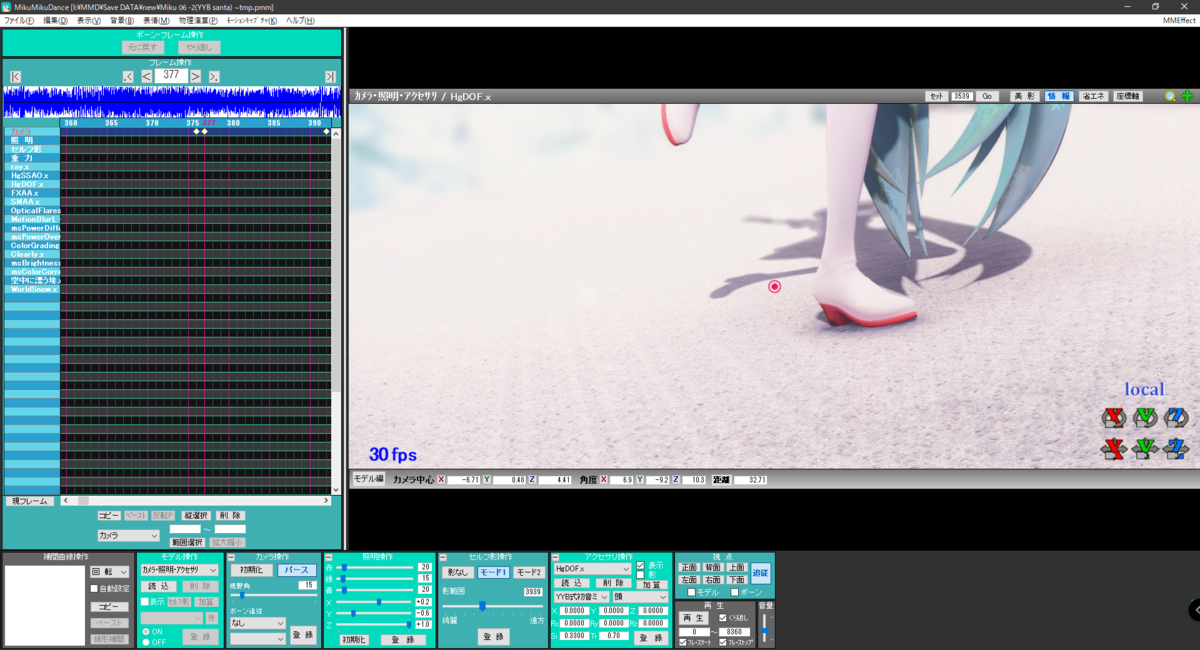
Task: Jump to last frame with >| button
Action: (330, 77)
